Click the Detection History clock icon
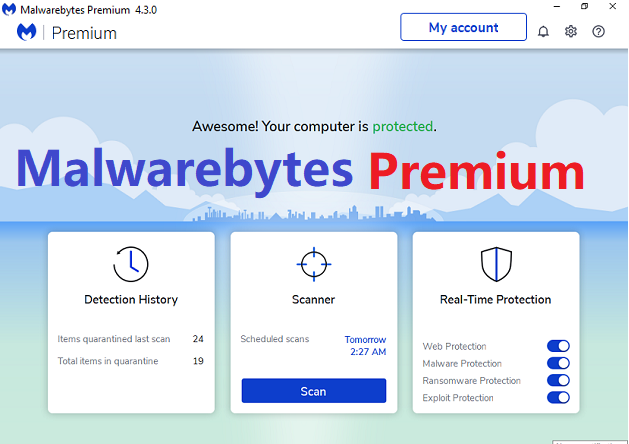The image size is (629, 444). click(131, 264)
